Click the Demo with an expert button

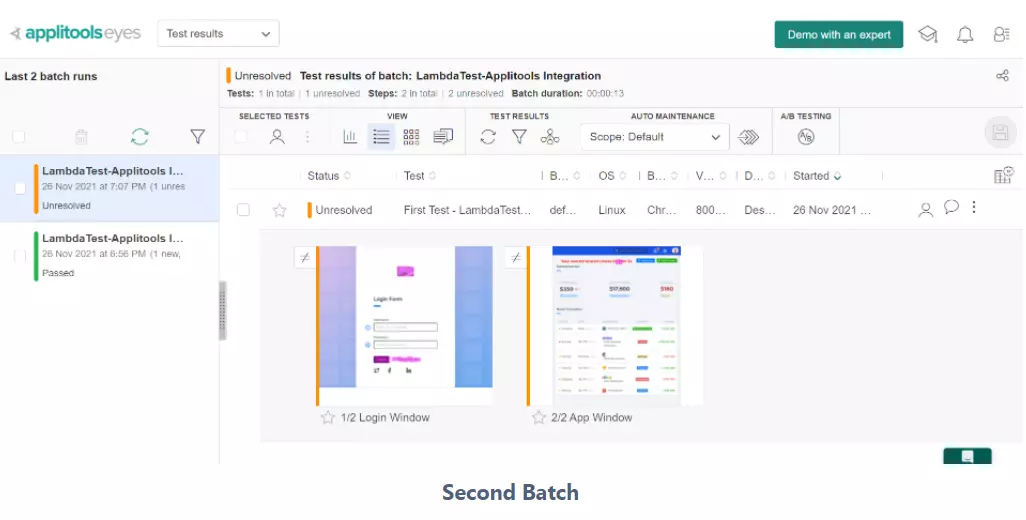click(838, 35)
